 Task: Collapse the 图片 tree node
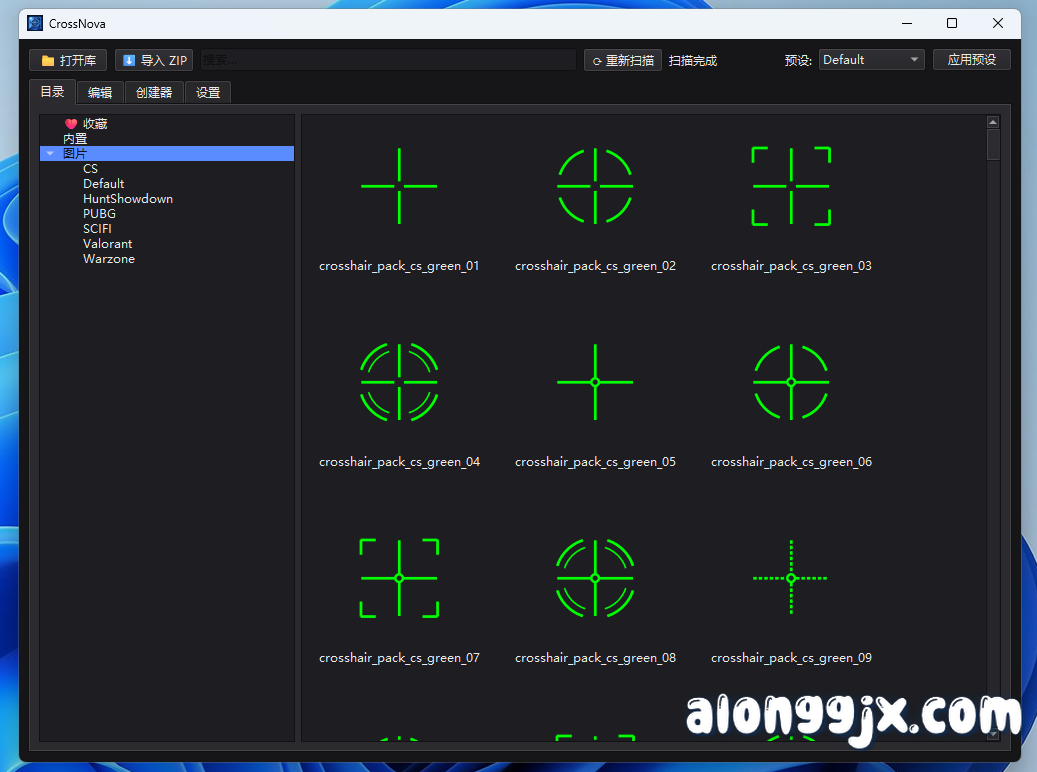tap(50, 153)
